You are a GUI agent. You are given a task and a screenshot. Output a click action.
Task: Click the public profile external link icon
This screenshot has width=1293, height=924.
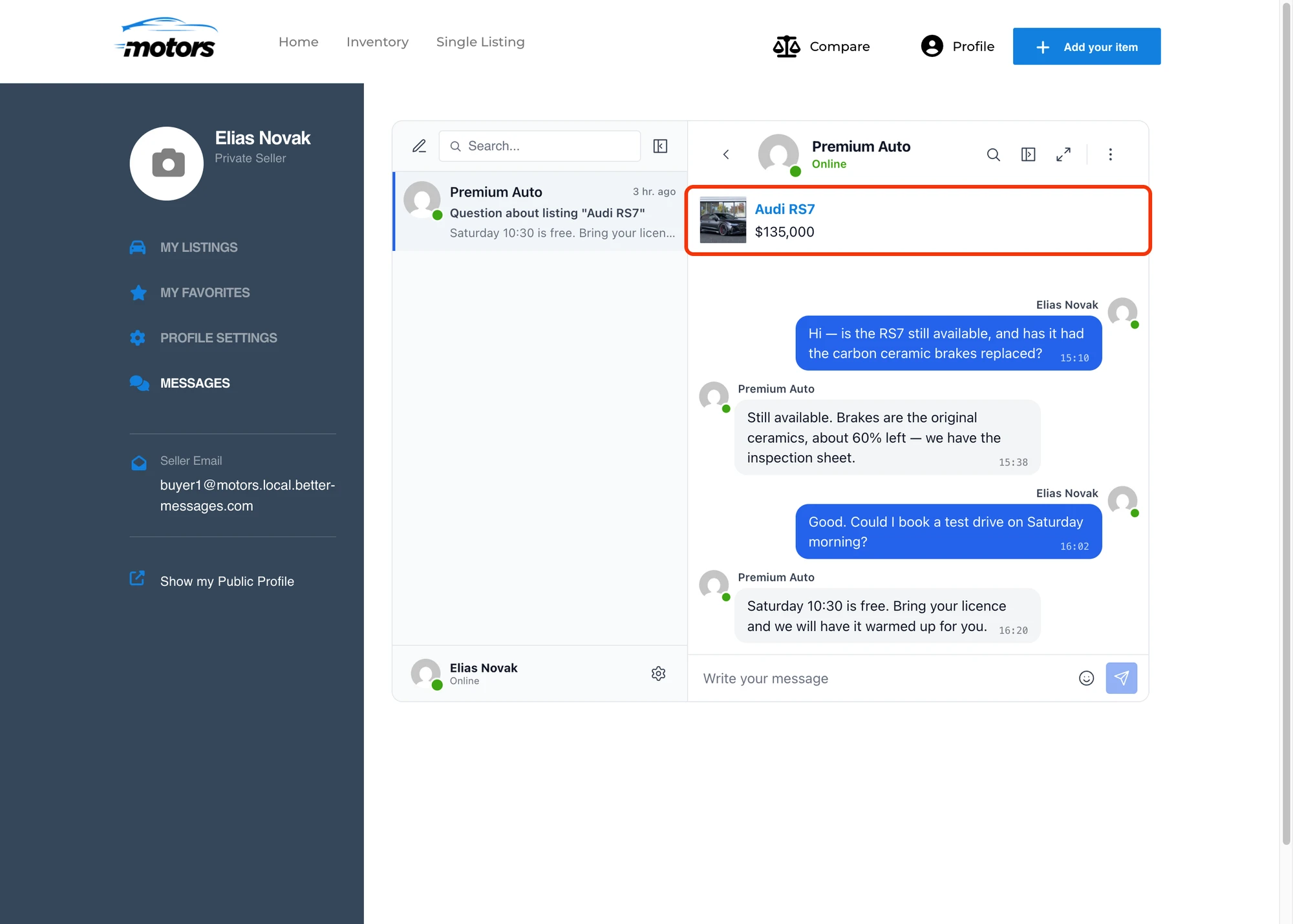tap(137, 578)
